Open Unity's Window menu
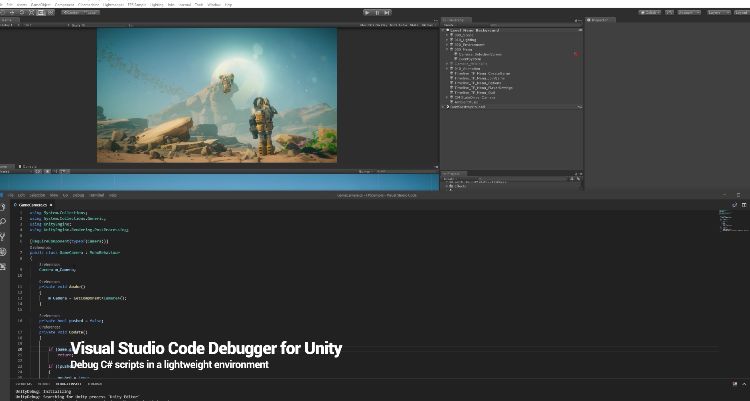 tap(214, 4)
